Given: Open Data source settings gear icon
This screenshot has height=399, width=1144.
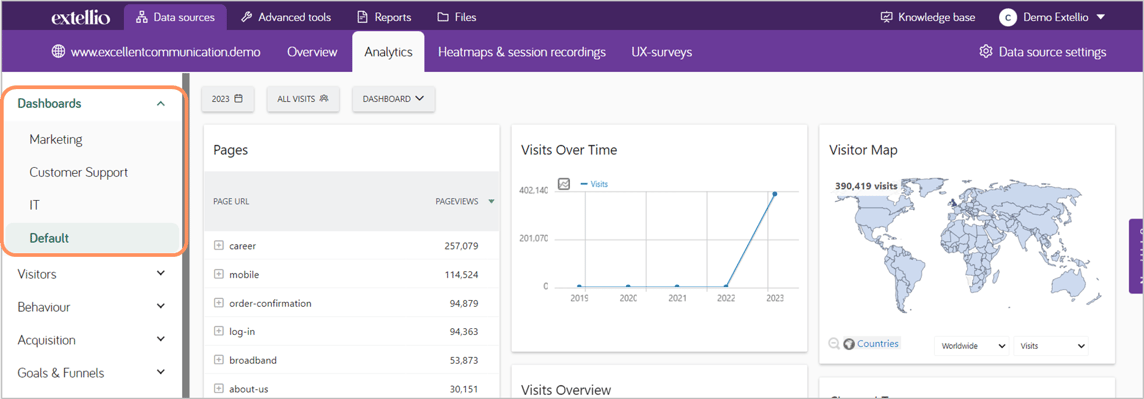Looking at the screenshot, I should [x=986, y=52].
